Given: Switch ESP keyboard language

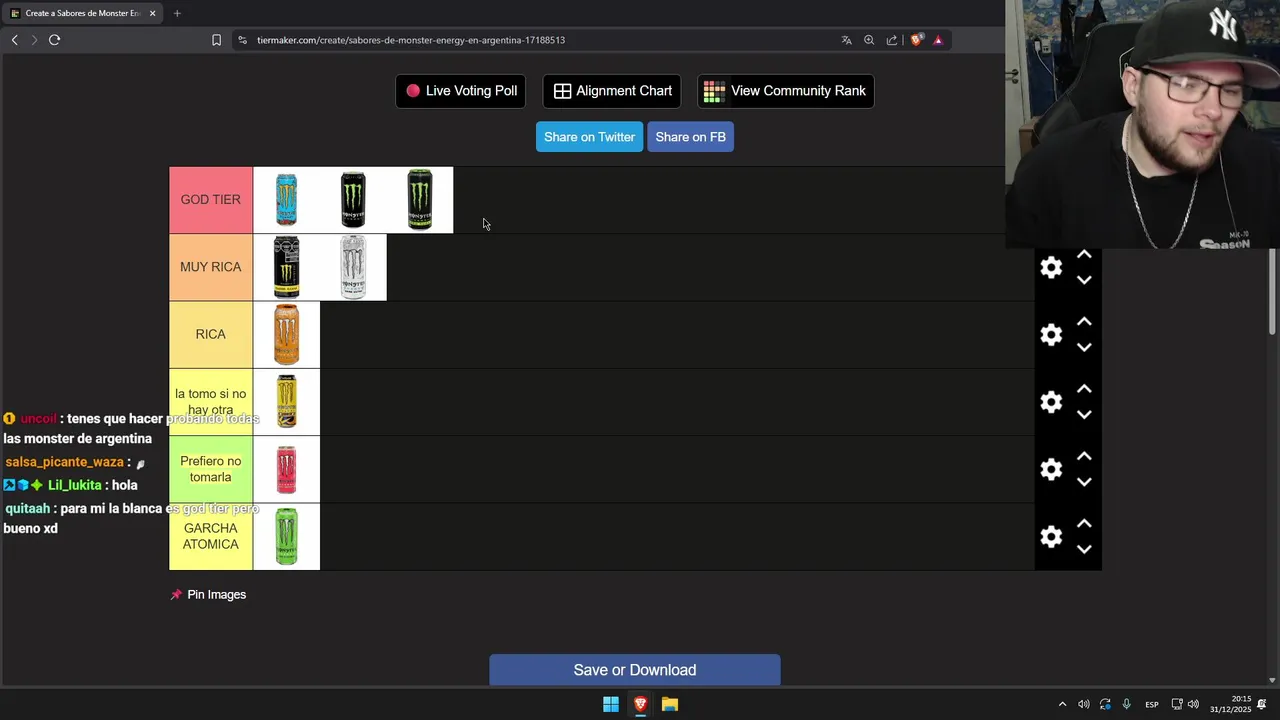Looking at the screenshot, I should pyautogui.click(x=1152, y=704).
